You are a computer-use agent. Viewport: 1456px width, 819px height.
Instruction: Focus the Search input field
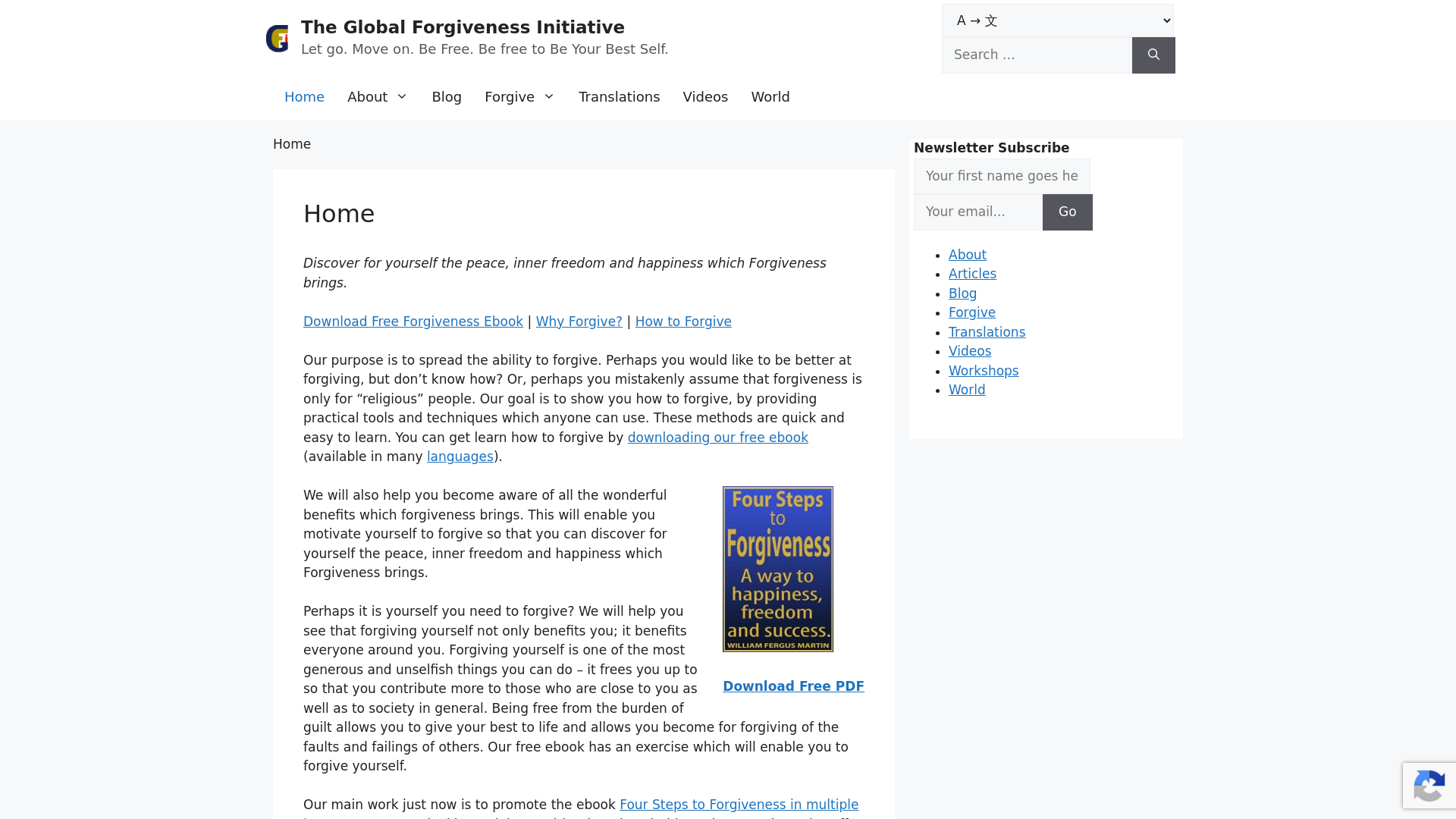pos(1037,55)
